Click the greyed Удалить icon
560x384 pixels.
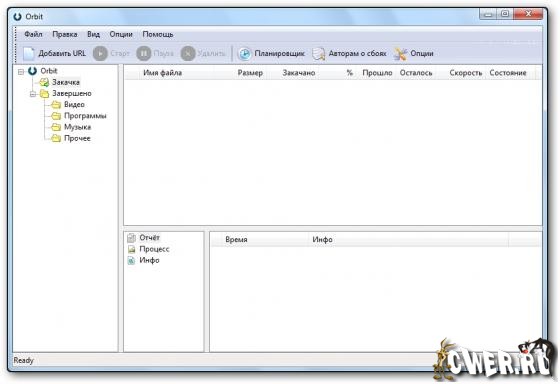(x=188, y=54)
